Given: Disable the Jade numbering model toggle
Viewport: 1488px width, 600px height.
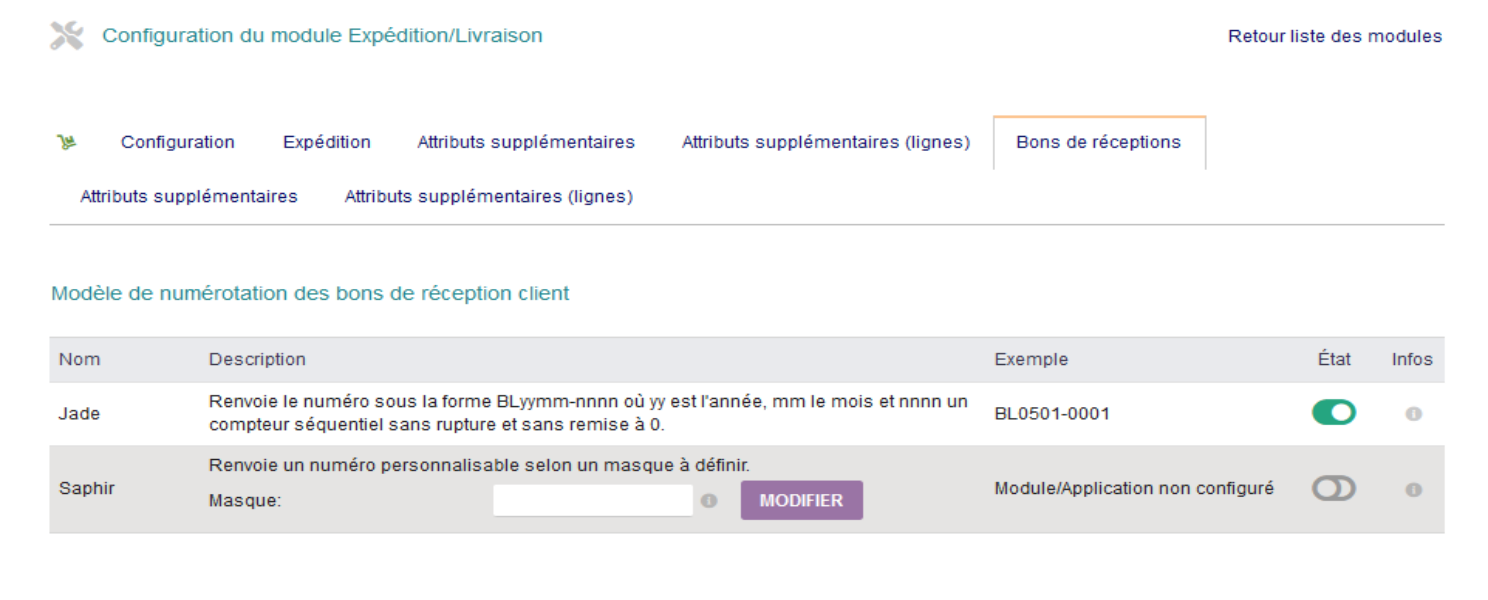Looking at the screenshot, I should pos(1333,412).
